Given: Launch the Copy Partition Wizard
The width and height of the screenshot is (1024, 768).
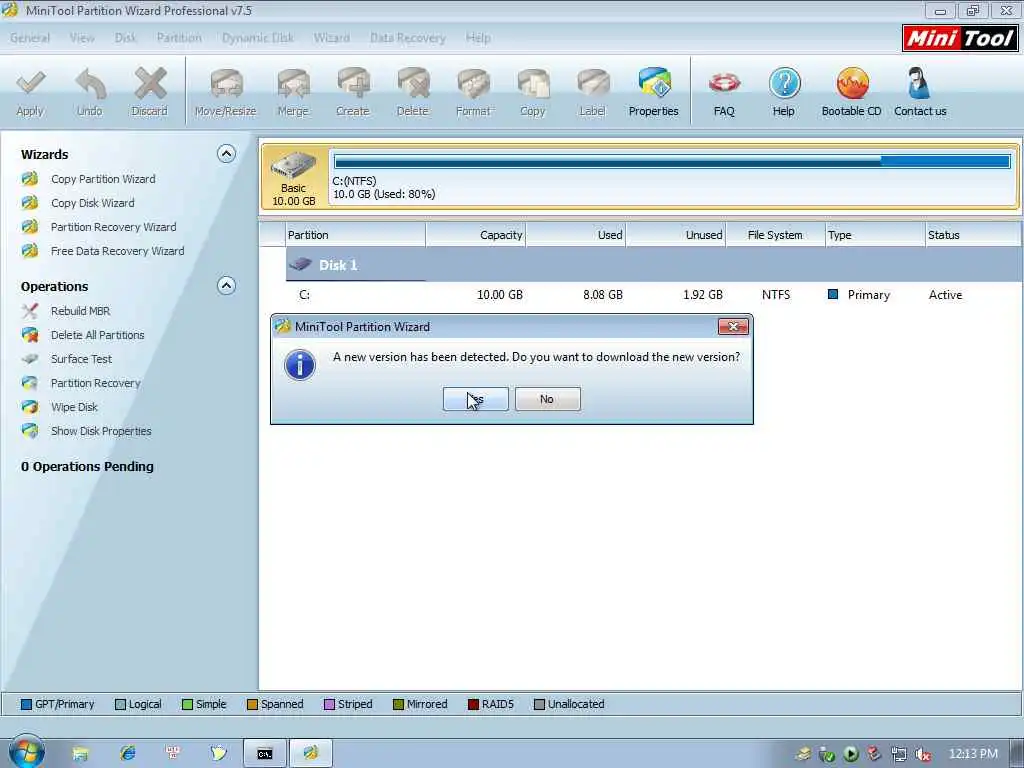Looking at the screenshot, I should (103, 179).
